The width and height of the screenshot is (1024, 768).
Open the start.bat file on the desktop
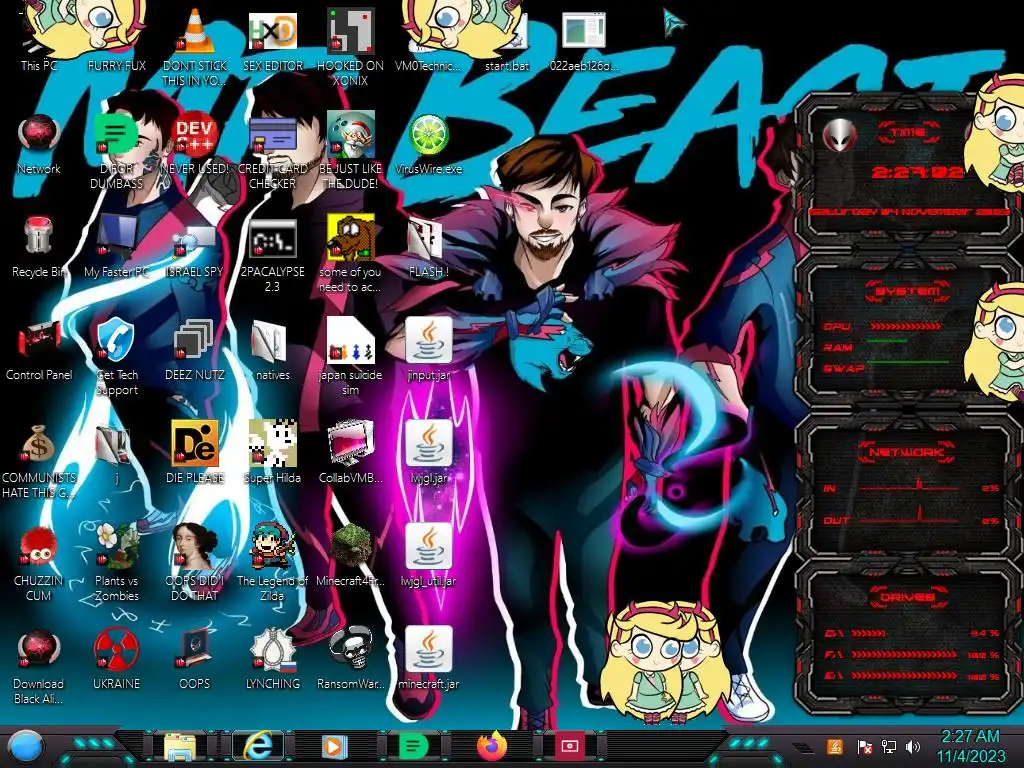507,39
